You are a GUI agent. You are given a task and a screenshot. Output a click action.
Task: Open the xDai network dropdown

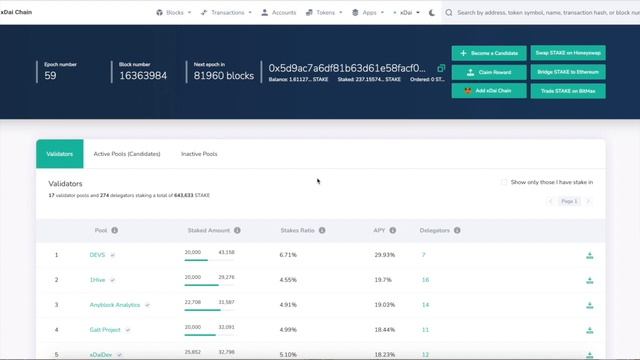pyautogui.click(x=407, y=13)
